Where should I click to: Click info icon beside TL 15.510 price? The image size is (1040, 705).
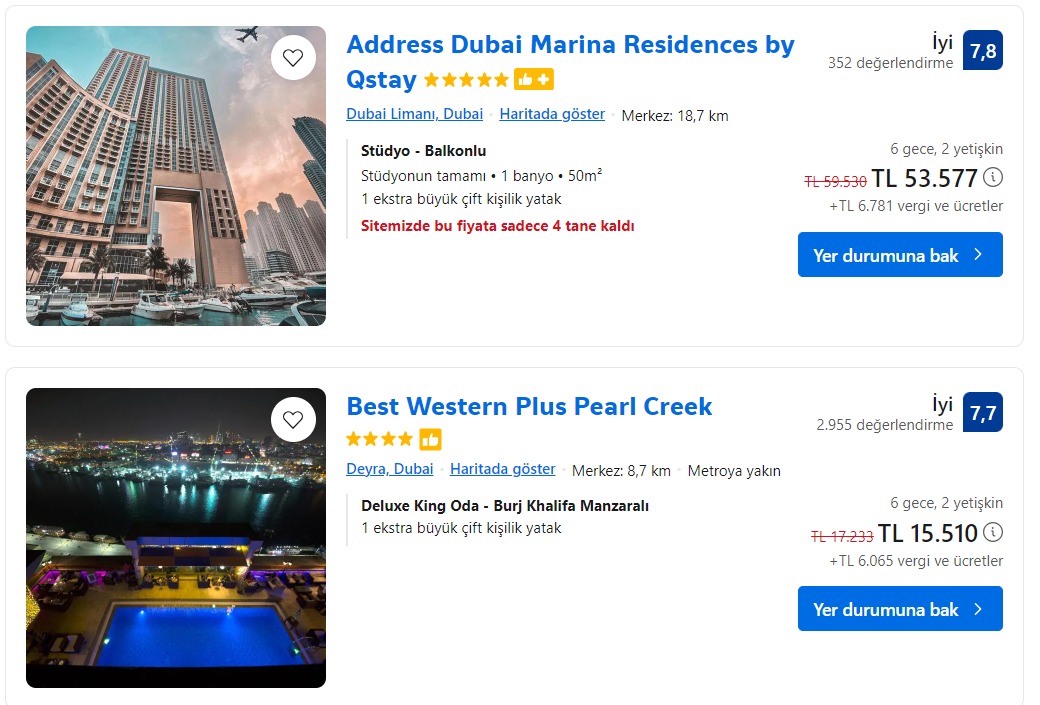992,532
